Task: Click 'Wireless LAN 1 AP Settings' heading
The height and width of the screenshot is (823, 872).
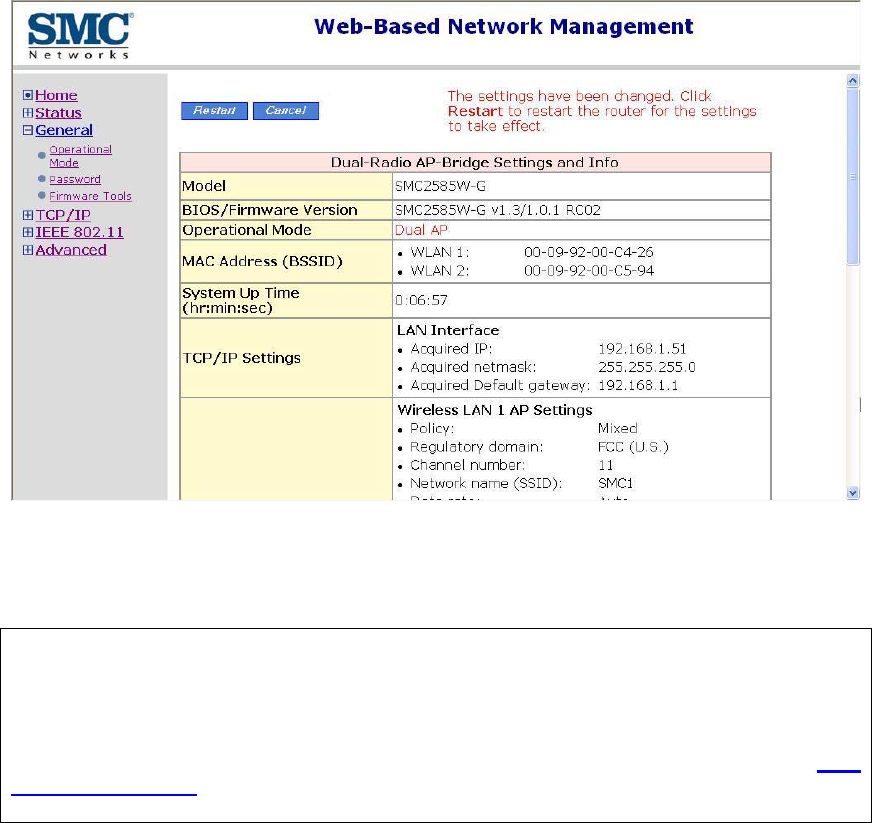Action: tap(495, 410)
